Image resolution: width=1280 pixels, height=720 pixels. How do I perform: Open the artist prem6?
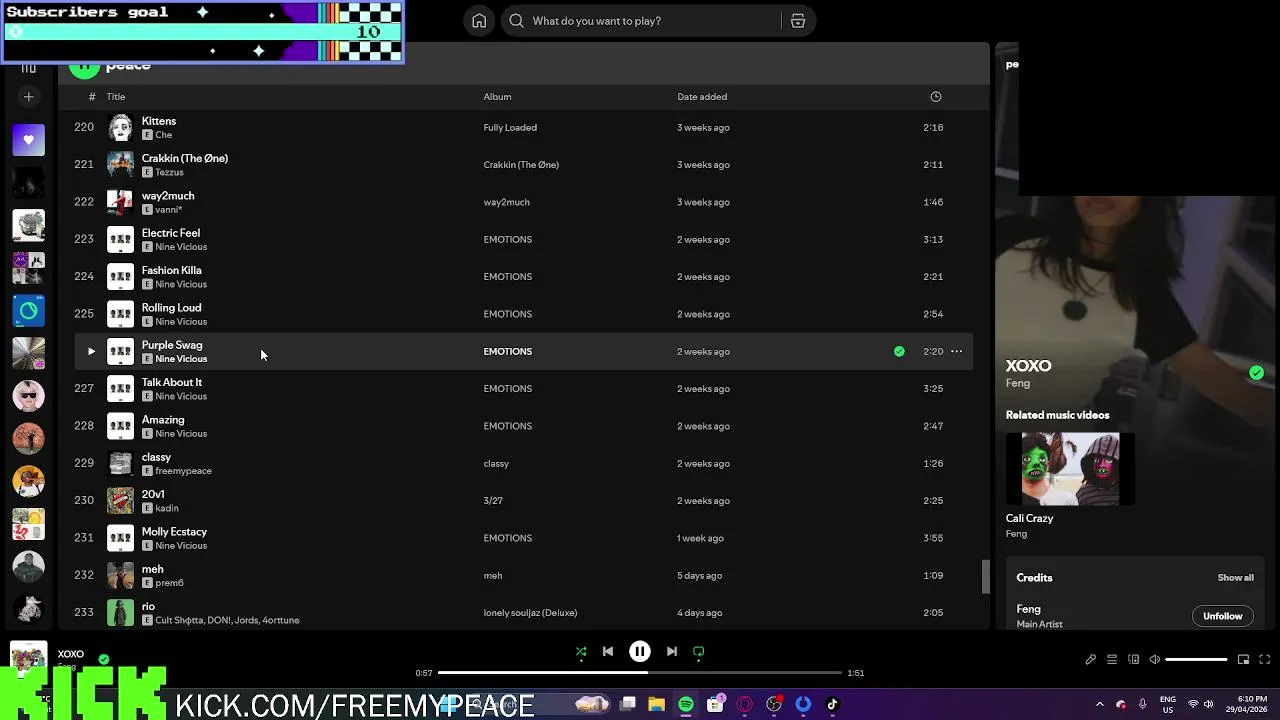[x=169, y=583]
